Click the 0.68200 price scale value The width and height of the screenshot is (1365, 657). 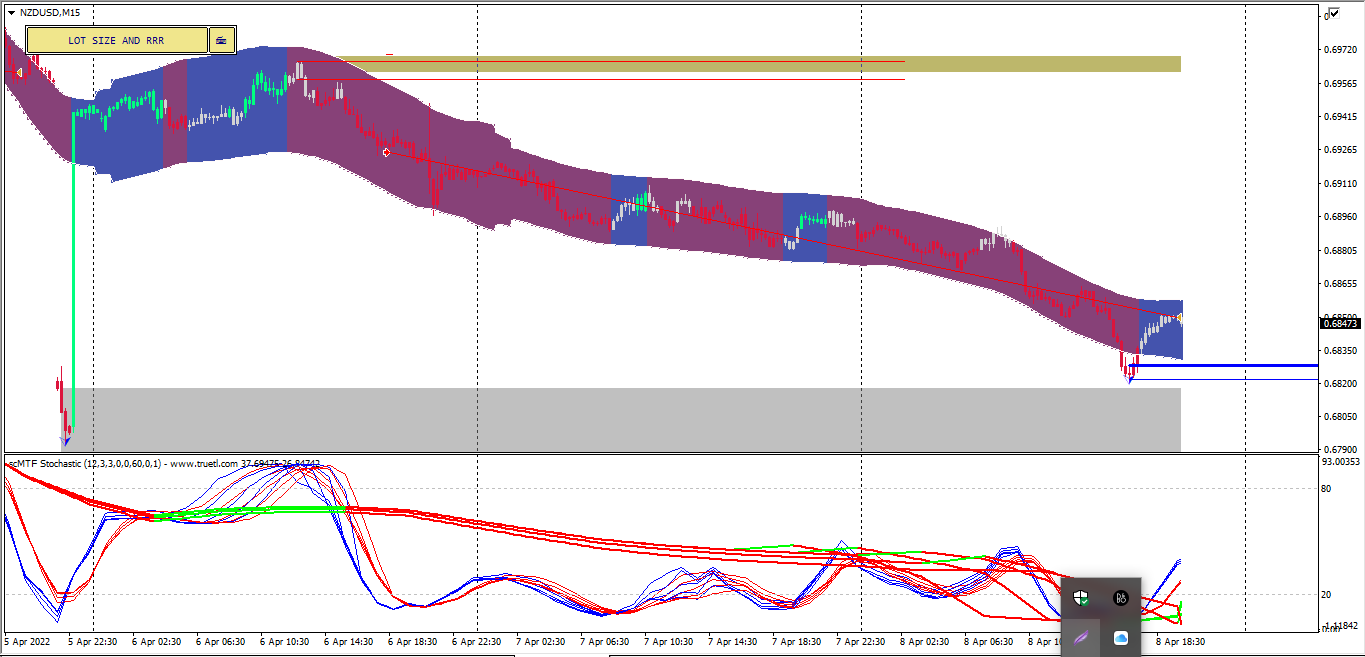click(1340, 383)
